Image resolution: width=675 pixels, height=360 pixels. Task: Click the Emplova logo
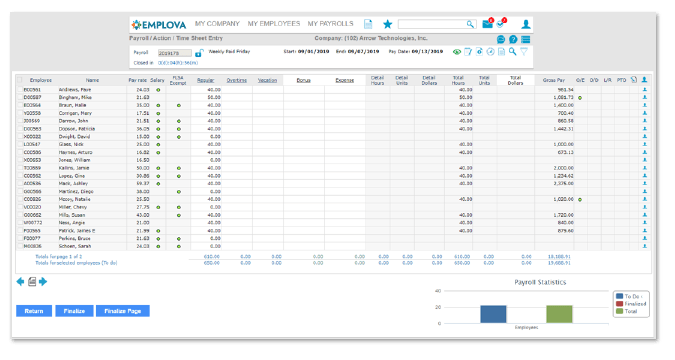(159, 25)
